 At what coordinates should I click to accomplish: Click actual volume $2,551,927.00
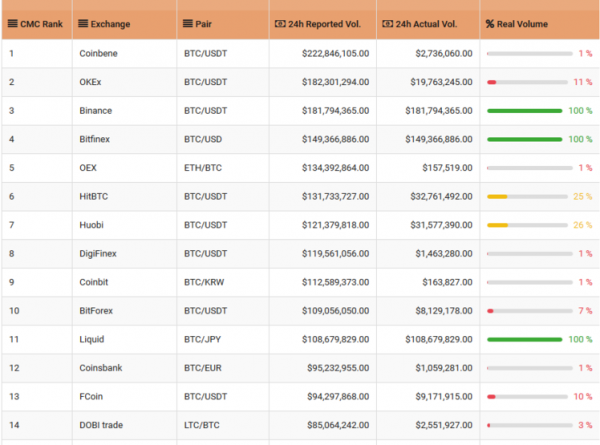444,425
